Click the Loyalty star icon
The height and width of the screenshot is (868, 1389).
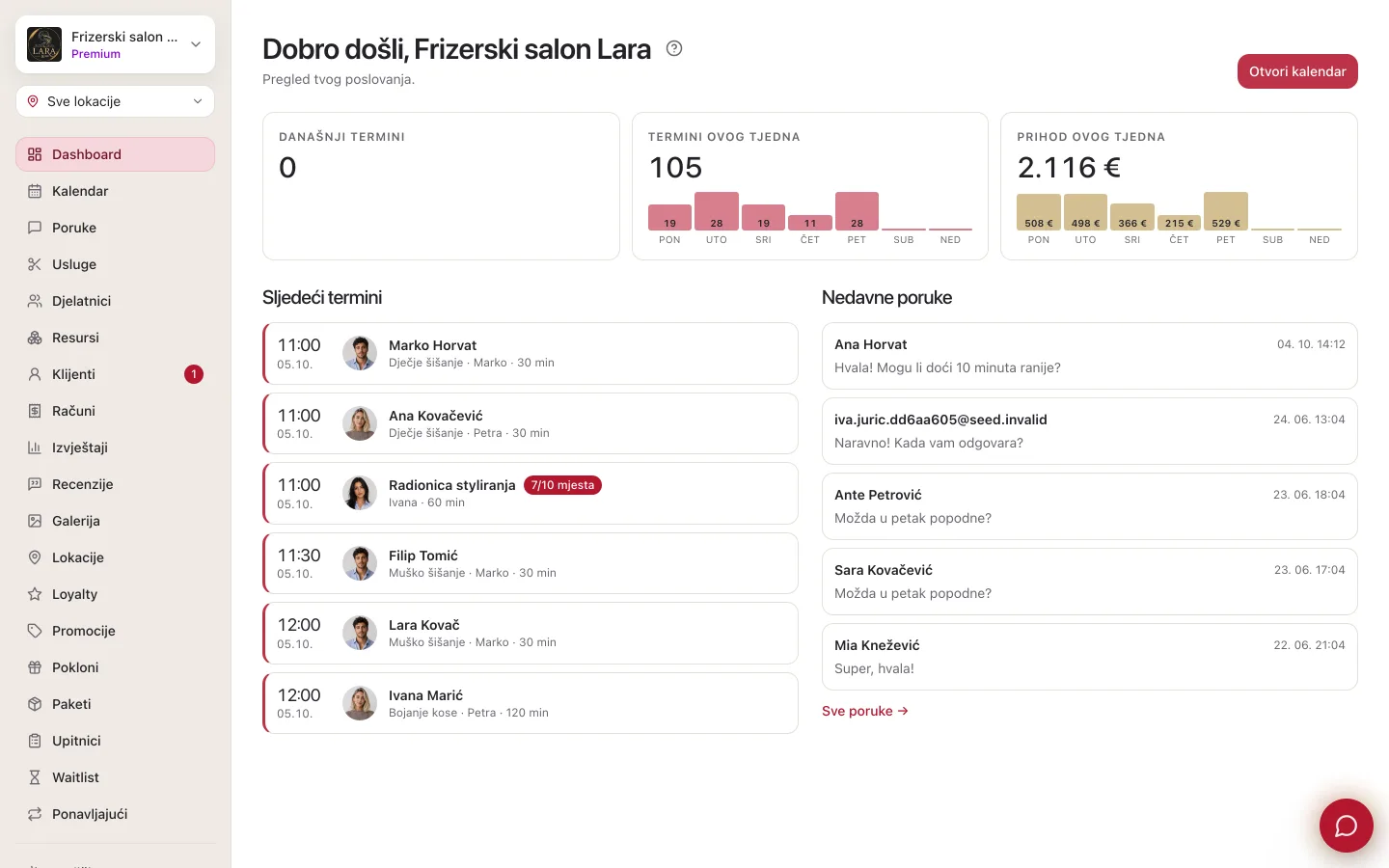point(35,594)
